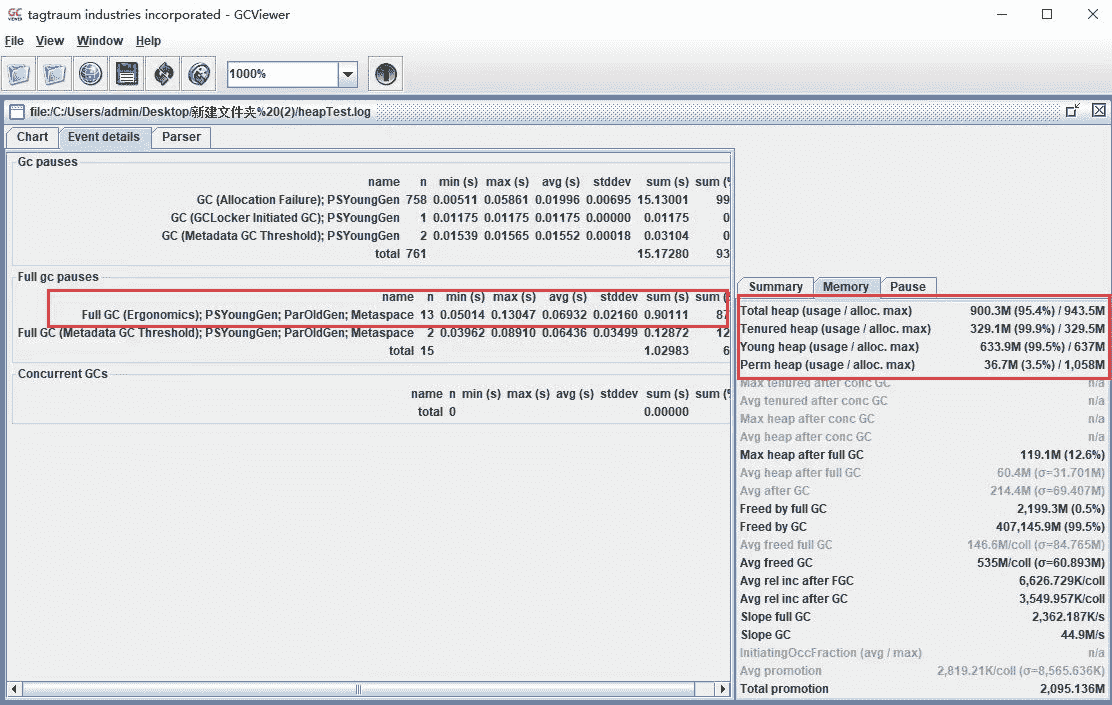Refresh the log with the circular arrows icon
The height and width of the screenshot is (705, 1112).
click(x=163, y=74)
